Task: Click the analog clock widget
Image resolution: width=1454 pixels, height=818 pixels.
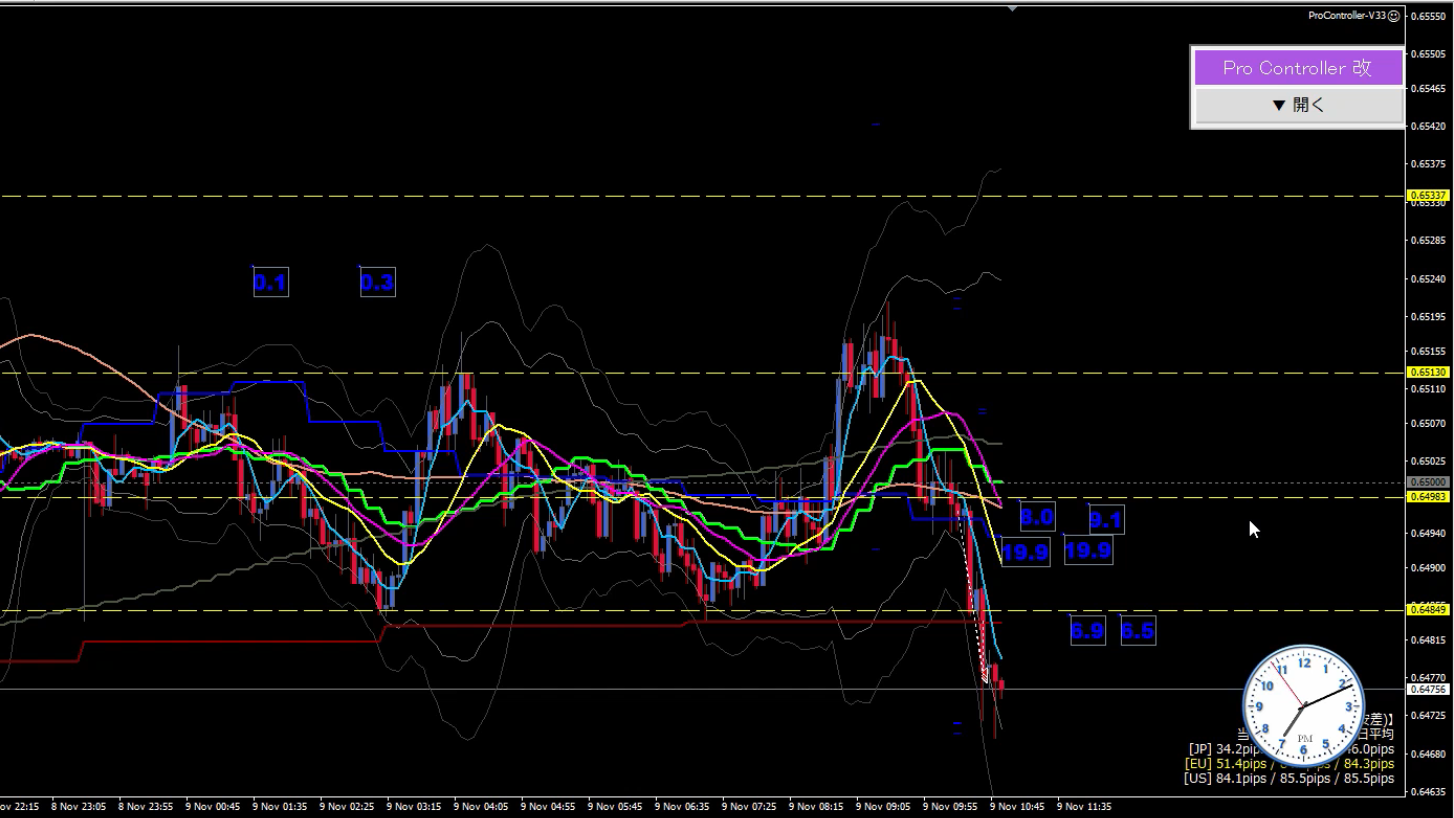Action: [x=1303, y=705]
